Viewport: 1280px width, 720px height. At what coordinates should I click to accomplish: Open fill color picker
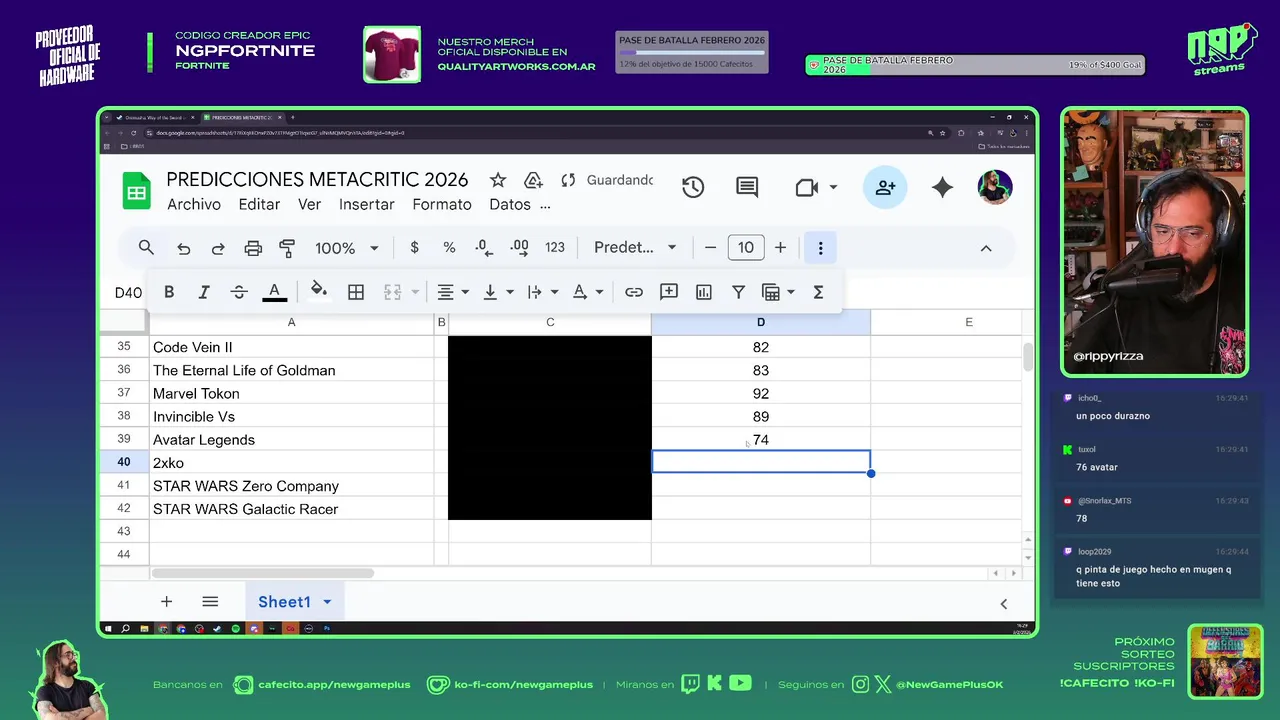(319, 292)
